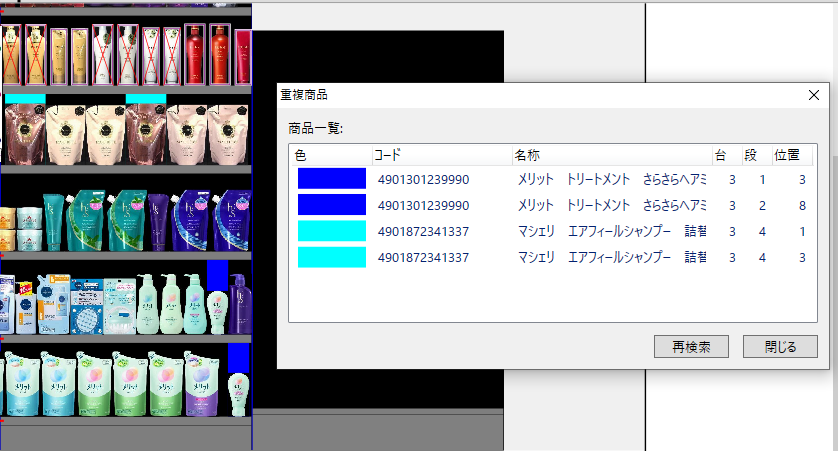Click the 再検索 button
Viewport: 838px width, 451px height.
tap(692, 347)
